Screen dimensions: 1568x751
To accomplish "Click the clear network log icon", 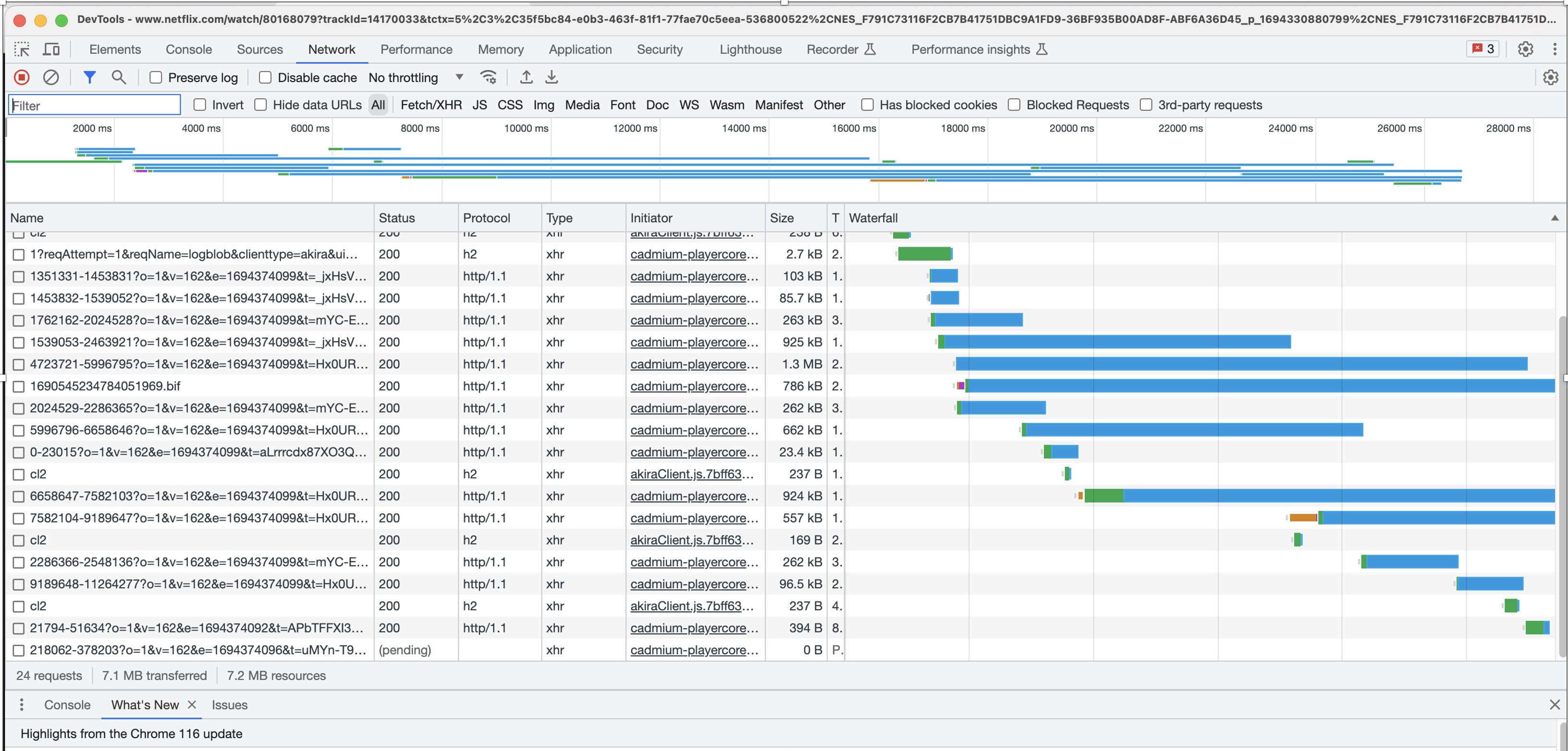I will point(51,77).
